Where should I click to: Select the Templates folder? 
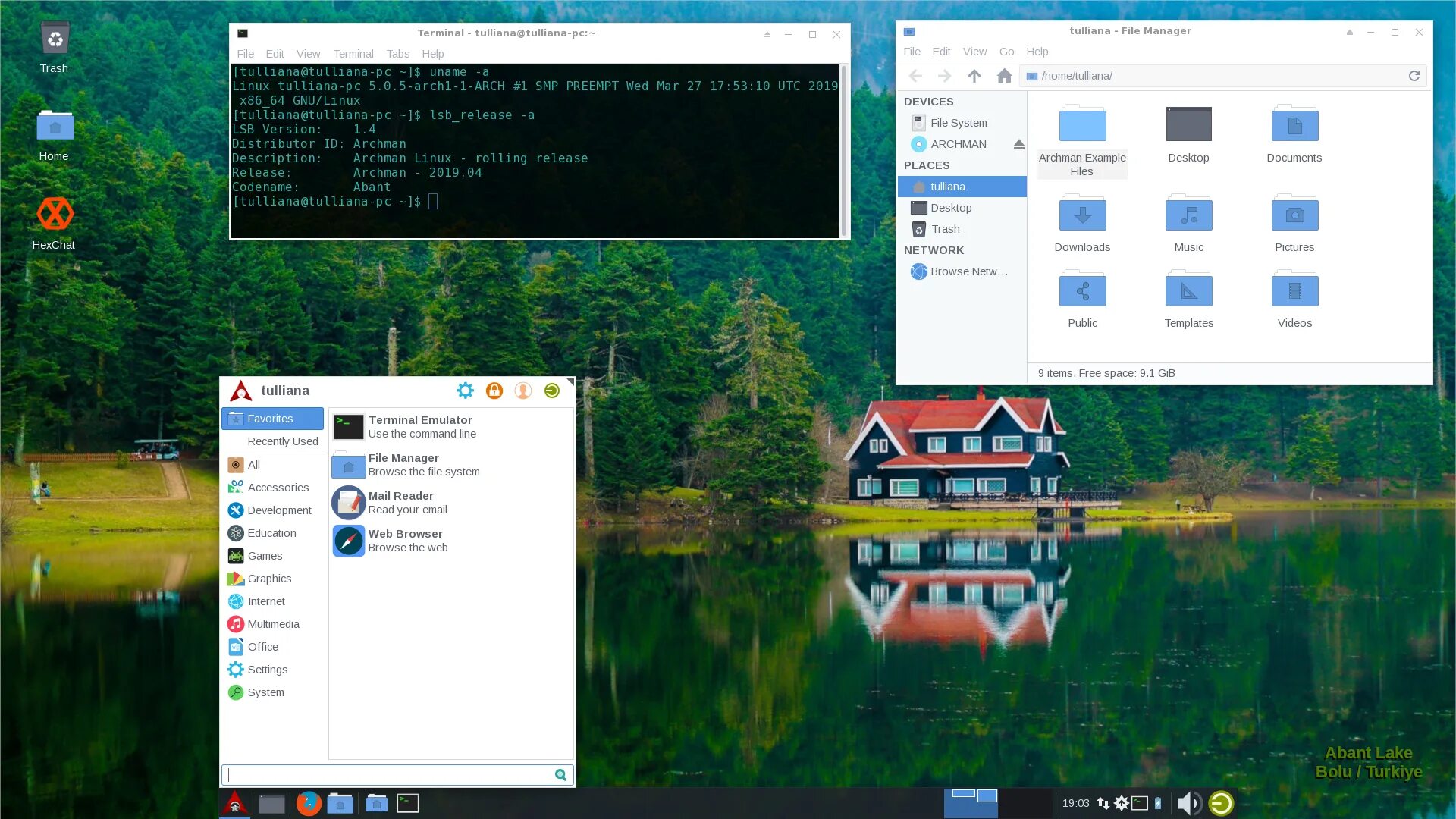coord(1188,300)
